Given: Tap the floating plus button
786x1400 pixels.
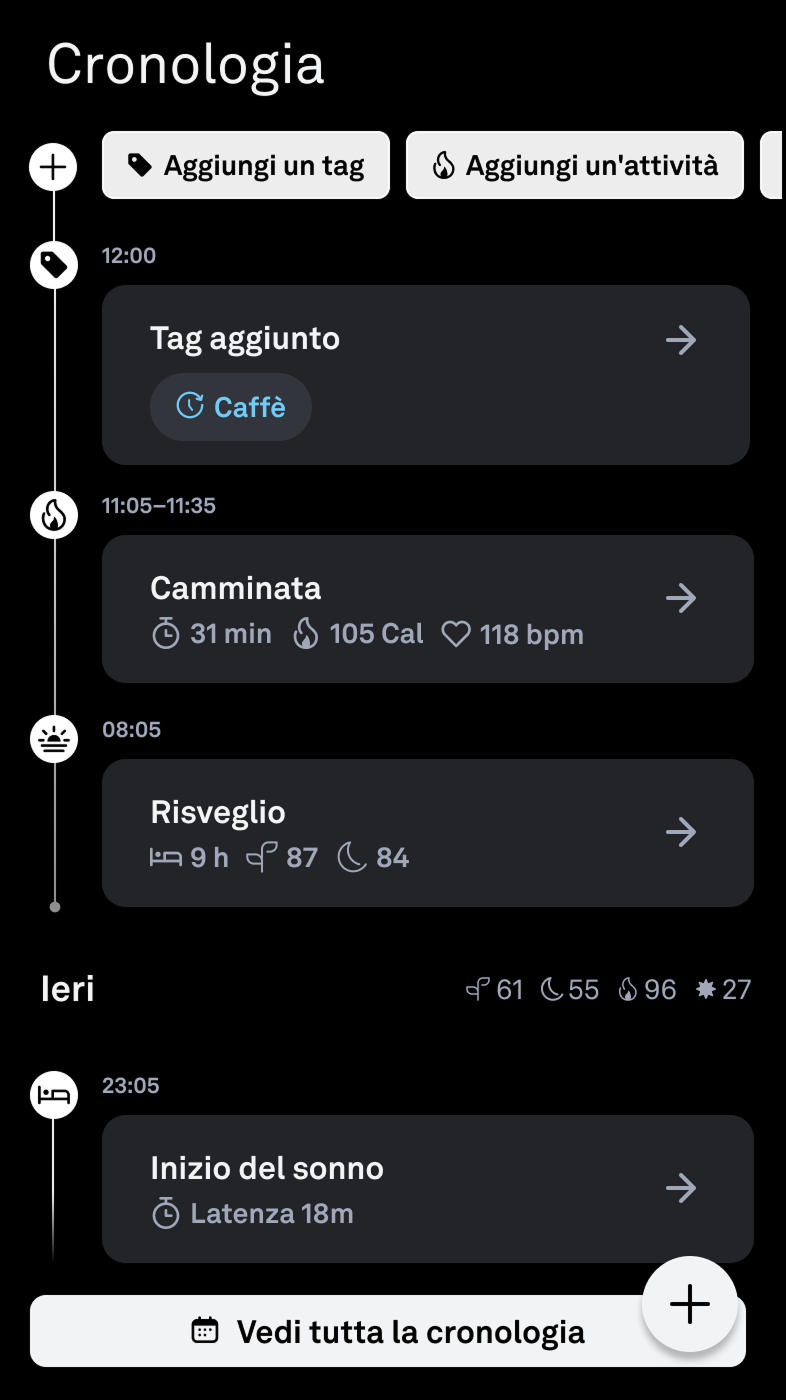Looking at the screenshot, I should [x=689, y=1305].
